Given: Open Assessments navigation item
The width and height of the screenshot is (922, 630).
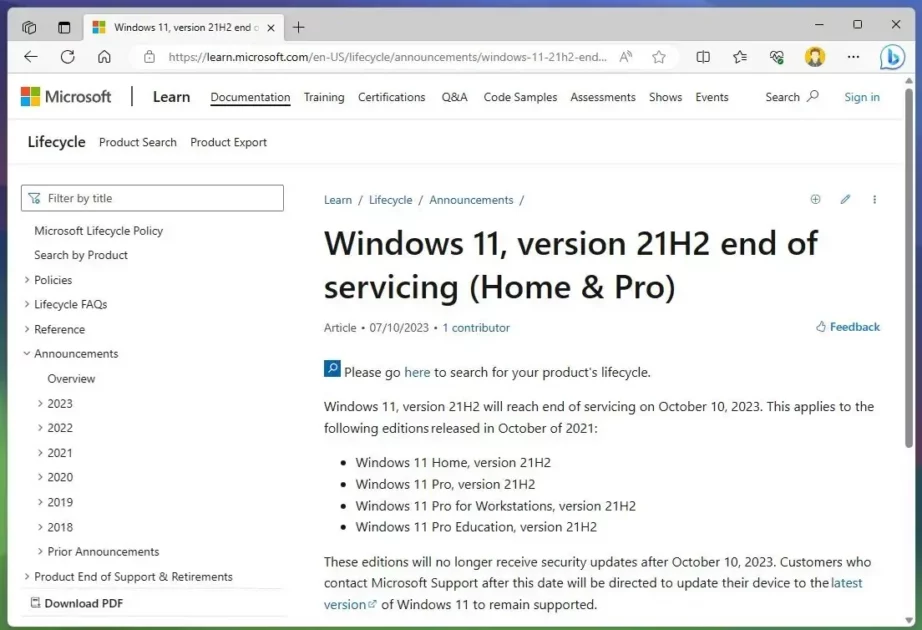Looking at the screenshot, I should click(603, 97).
